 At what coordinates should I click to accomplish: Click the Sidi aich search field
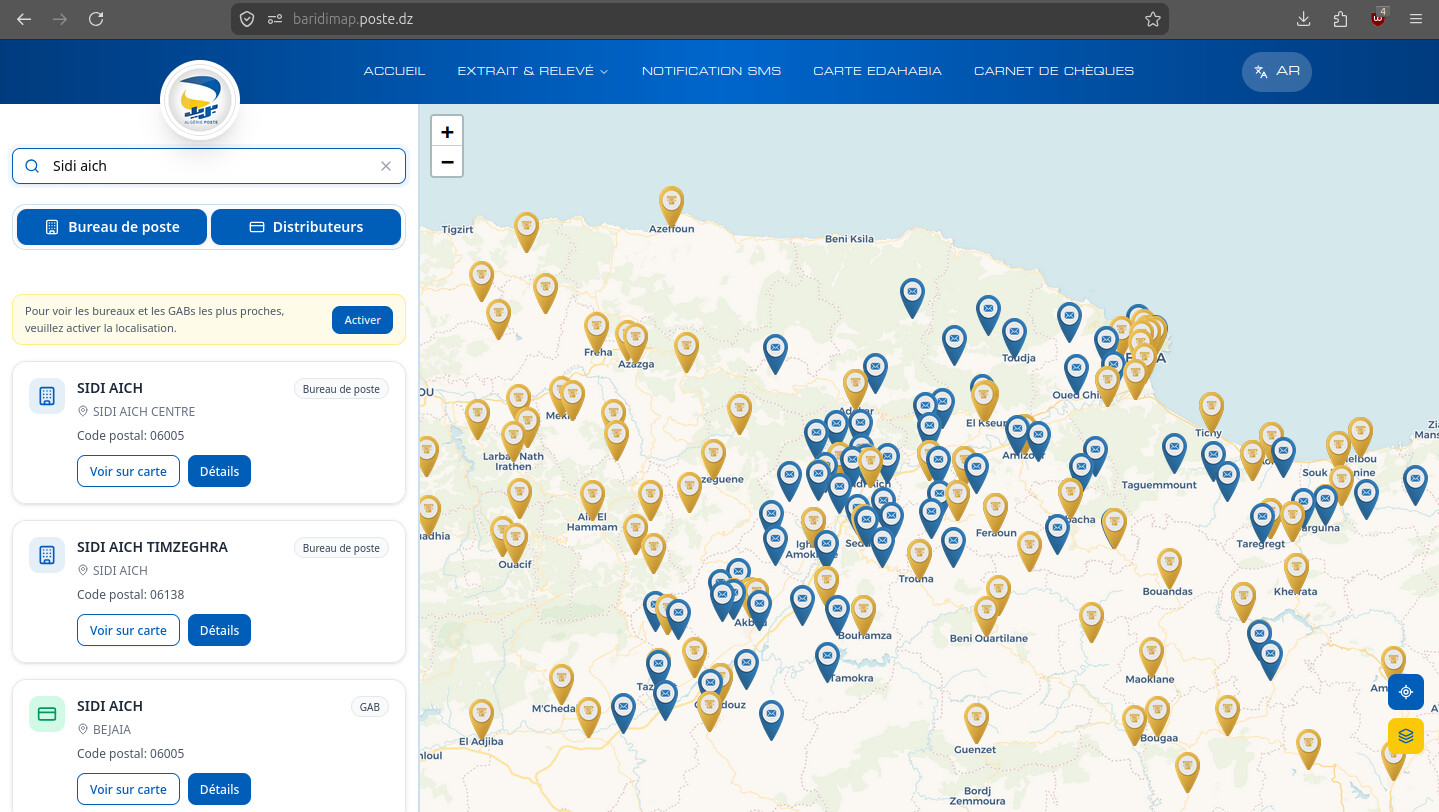click(209, 166)
